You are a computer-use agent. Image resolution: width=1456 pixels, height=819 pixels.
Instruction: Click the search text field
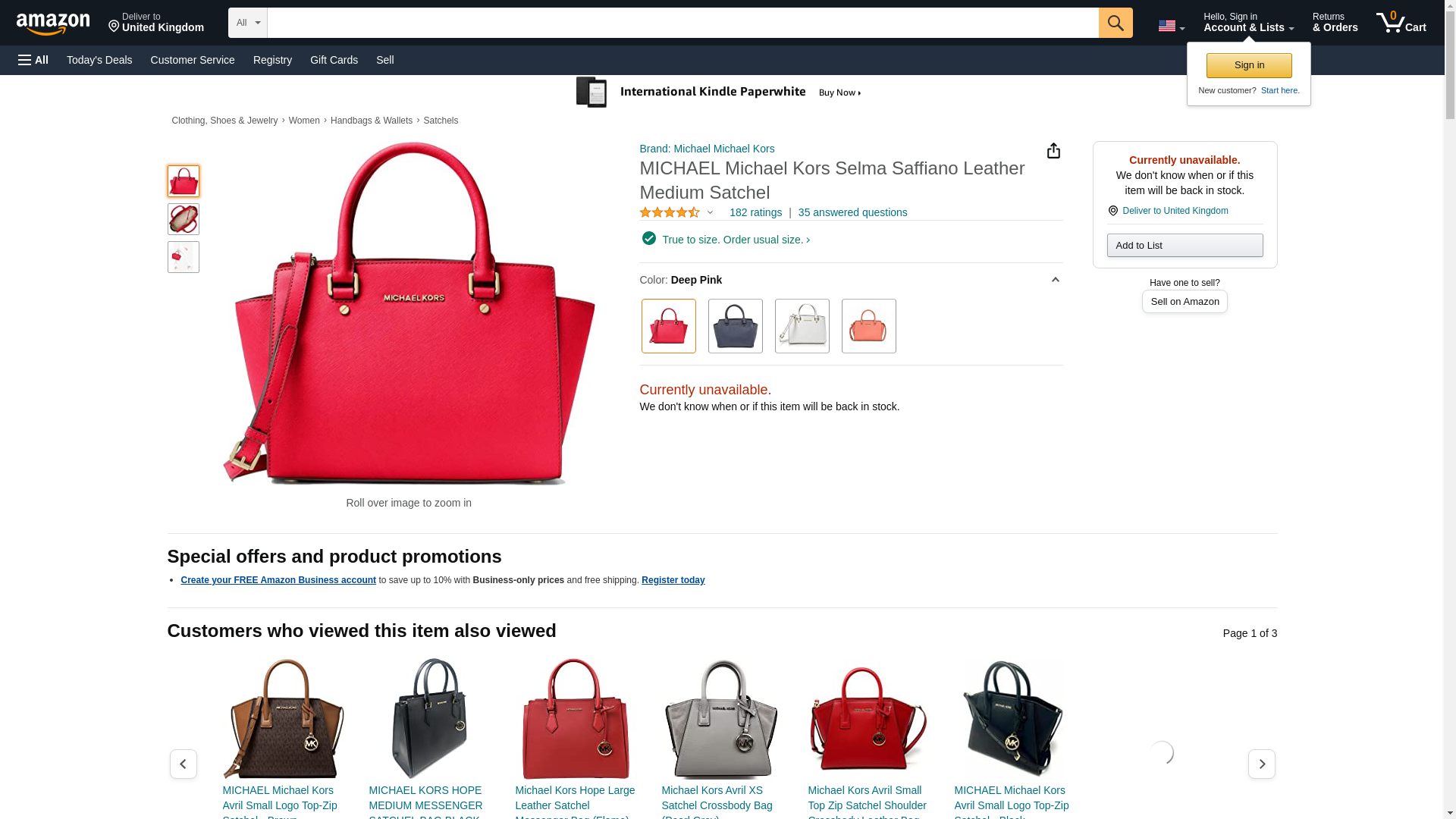click(x=682, y=23)
